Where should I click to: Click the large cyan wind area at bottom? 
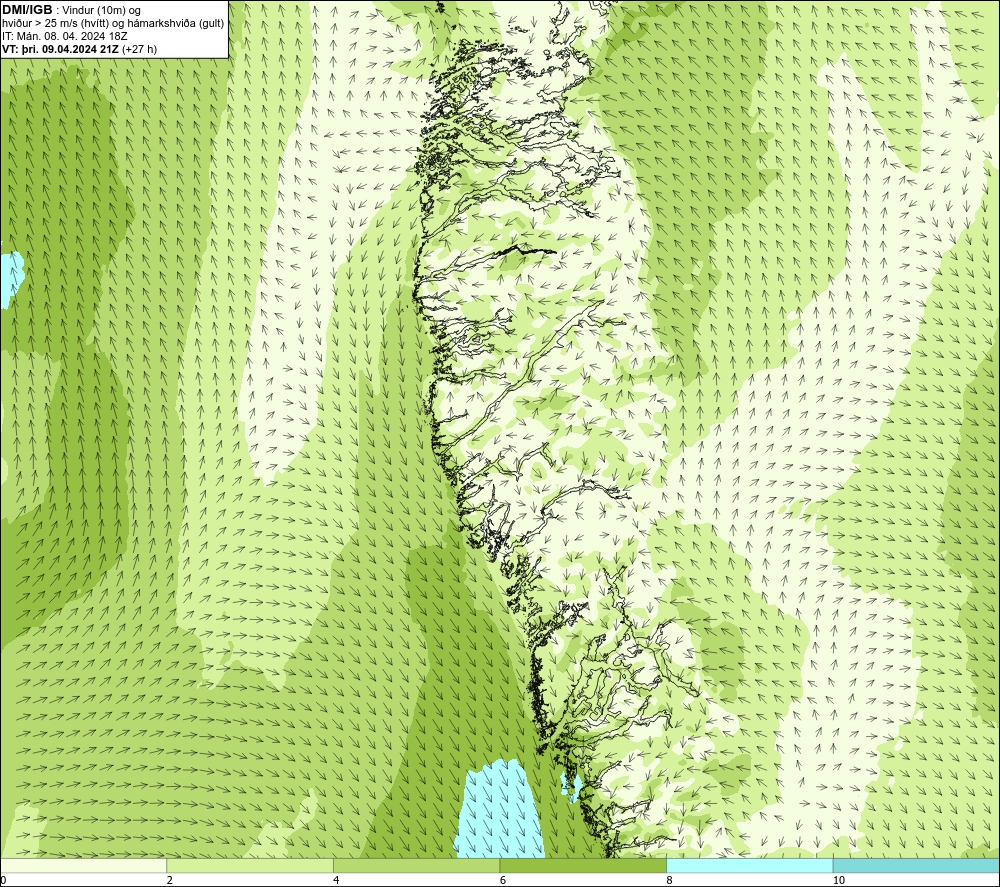click(x=501, y=810)
